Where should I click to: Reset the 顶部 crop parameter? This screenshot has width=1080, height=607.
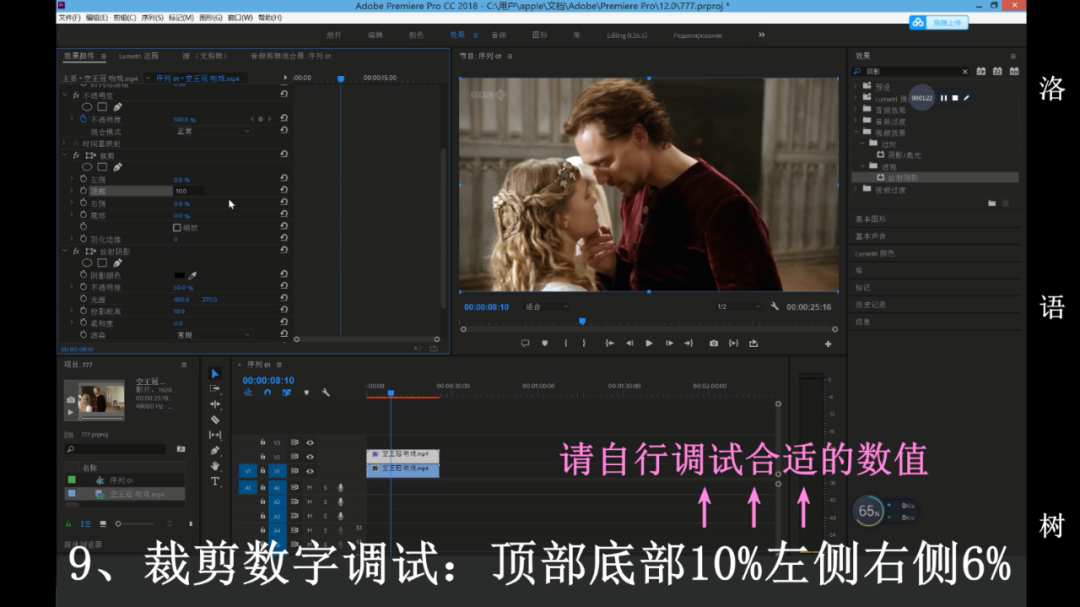coord(284,190)
